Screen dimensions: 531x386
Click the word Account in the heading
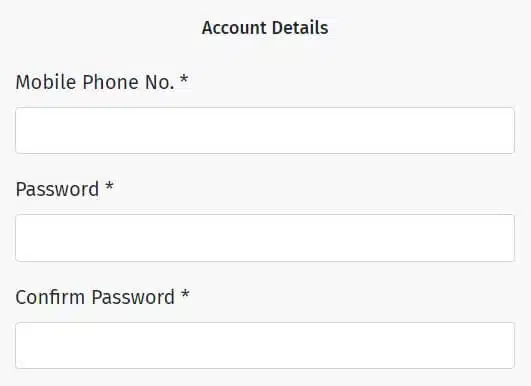234,28
